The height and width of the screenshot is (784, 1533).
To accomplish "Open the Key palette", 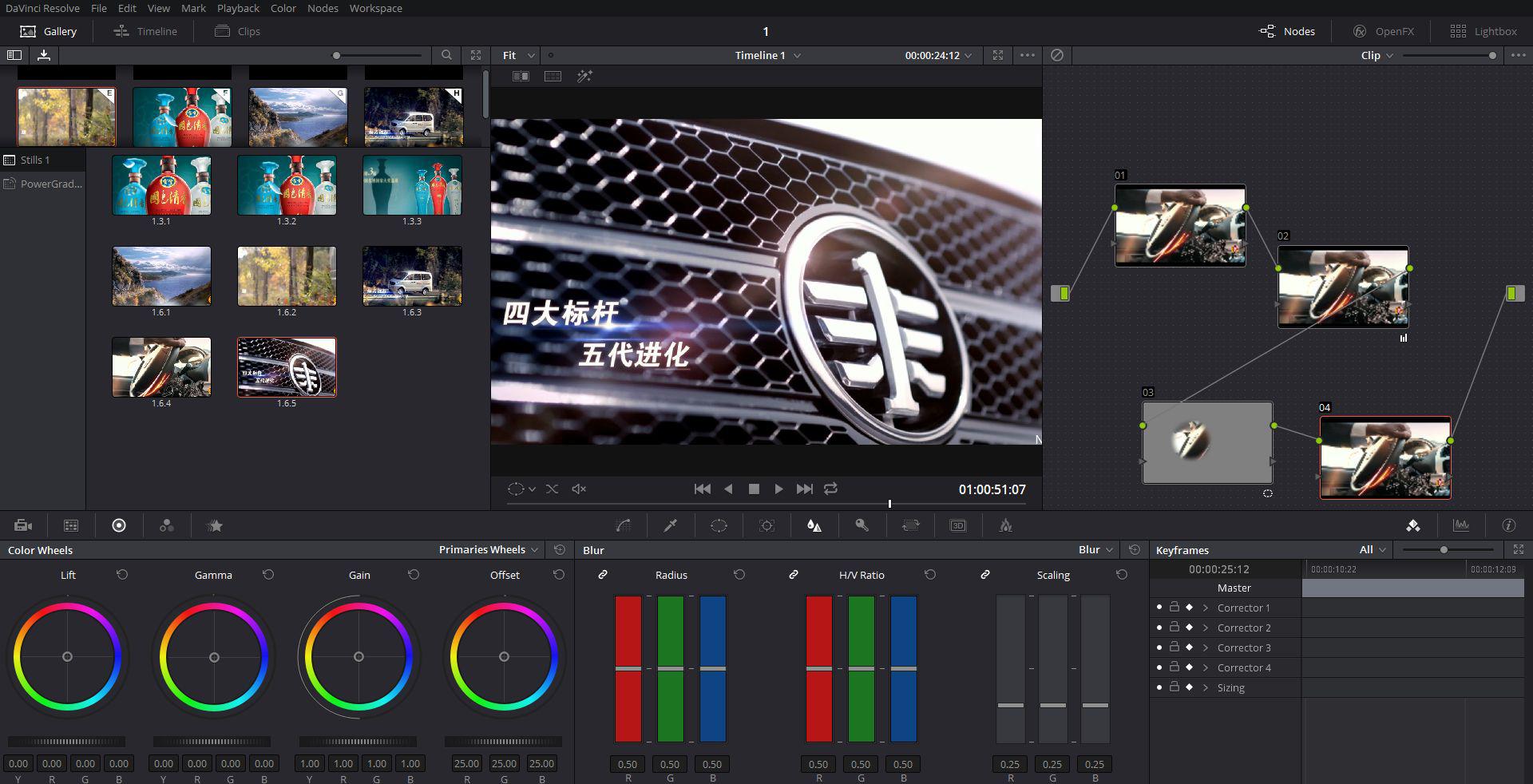I will pos(862,525).
